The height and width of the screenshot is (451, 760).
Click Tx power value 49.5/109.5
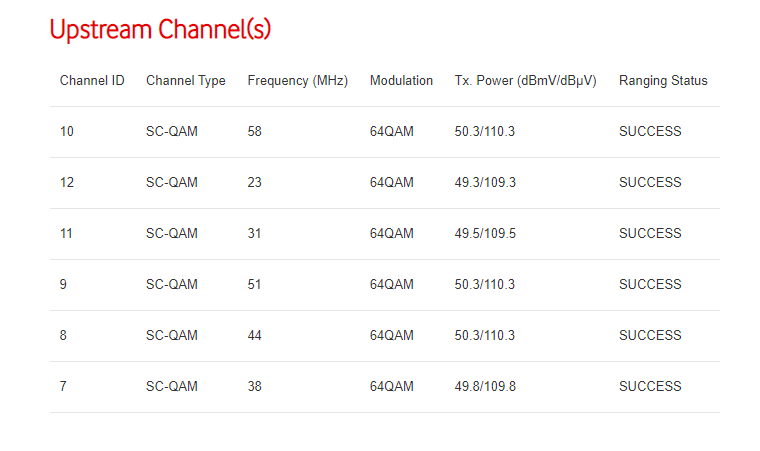tap(485, 234)
